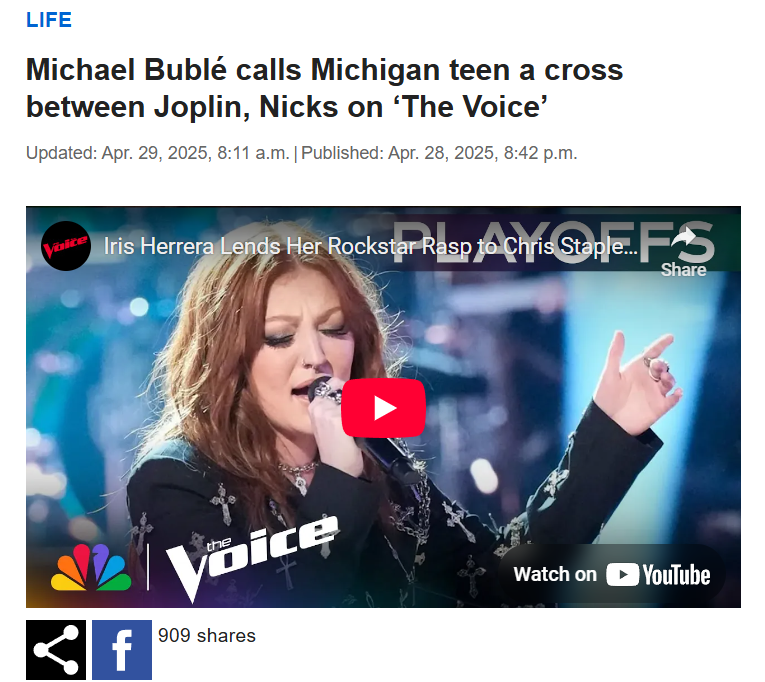765x682 pixels.
Task: Click the singer's face in video thumbnail
Action: point(302,341)
